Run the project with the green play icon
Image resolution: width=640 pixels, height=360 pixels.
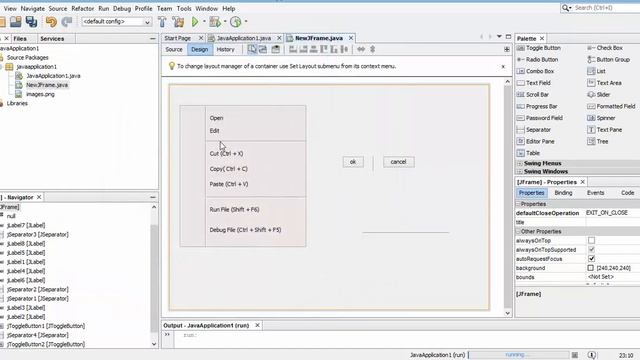[195, 22]
